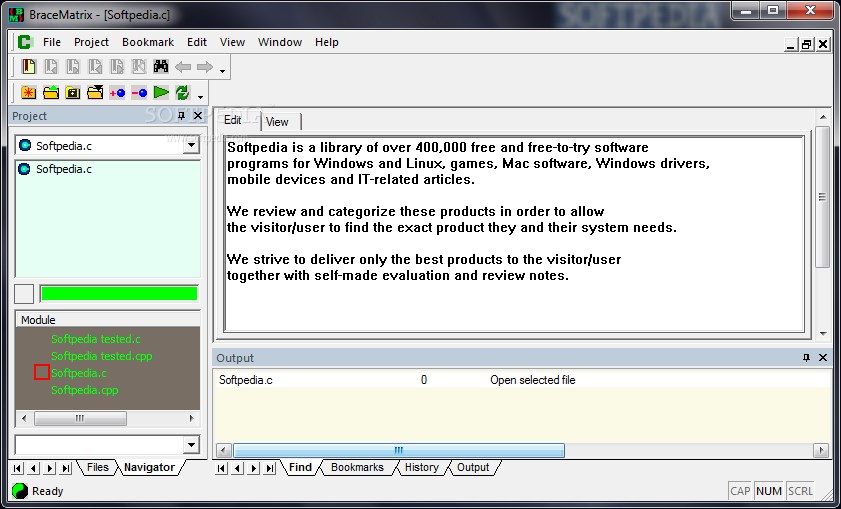This screenshot has width=841, height=509.
Task: Close the Output panel
Action: (x=823, y=357)
